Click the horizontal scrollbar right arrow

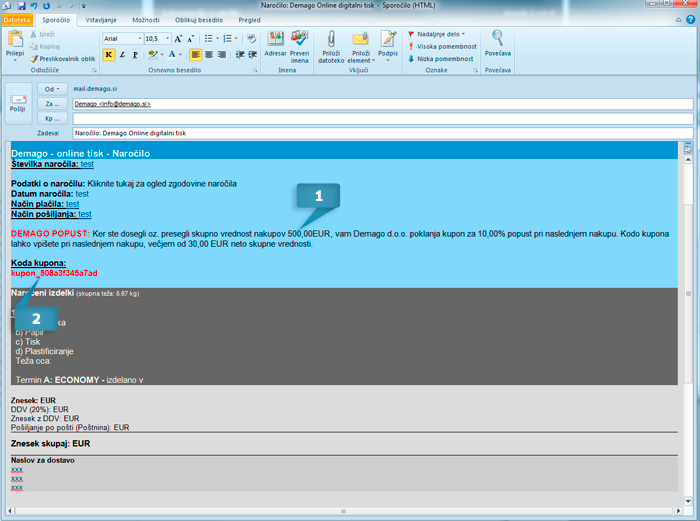point(678,511)
